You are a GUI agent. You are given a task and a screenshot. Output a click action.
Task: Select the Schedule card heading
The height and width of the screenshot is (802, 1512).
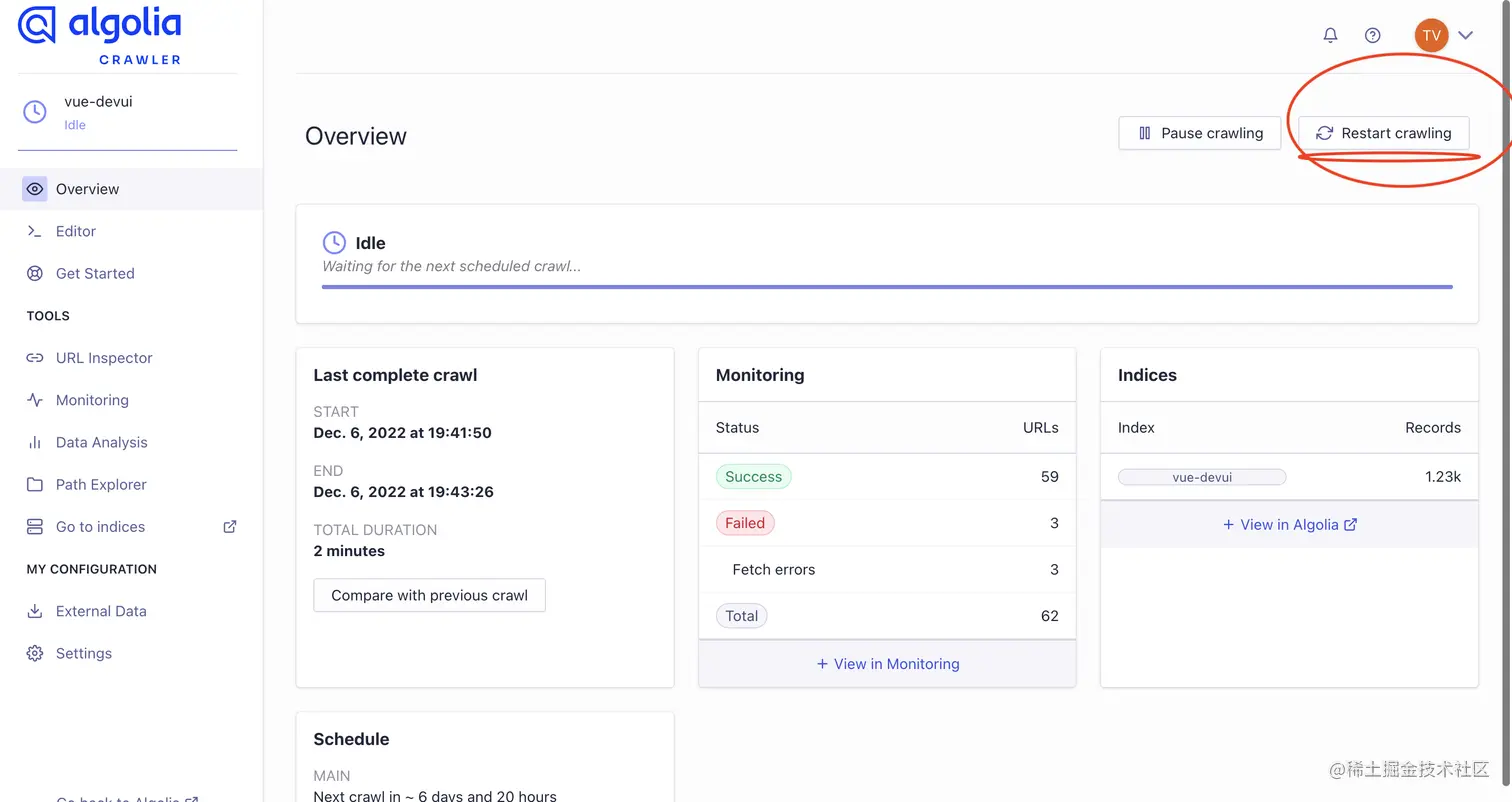tap(351, 739)
